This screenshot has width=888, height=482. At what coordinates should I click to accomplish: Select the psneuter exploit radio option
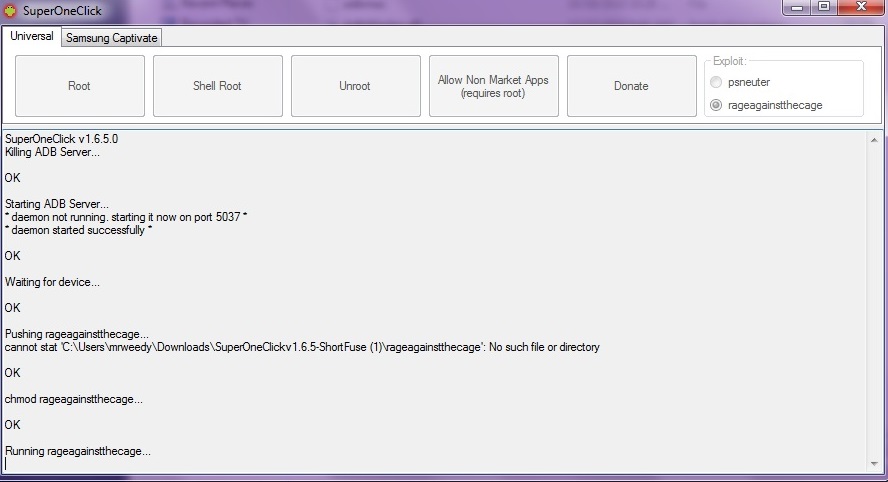click(x=715, y=83)
